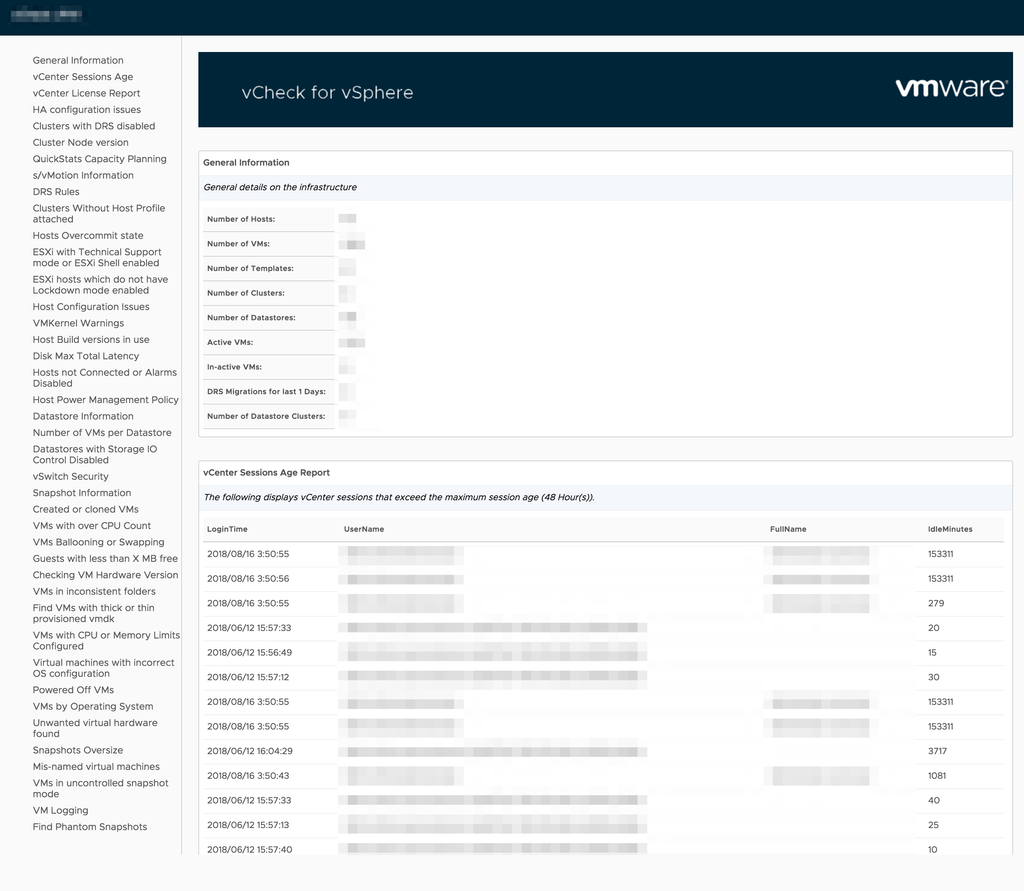Go to VM Logging section

click(x=60, y=810)
